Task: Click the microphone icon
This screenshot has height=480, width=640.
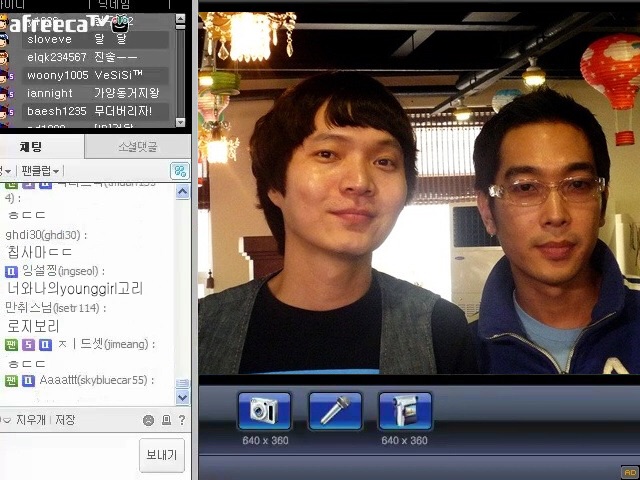Action: tap(334, 411)
